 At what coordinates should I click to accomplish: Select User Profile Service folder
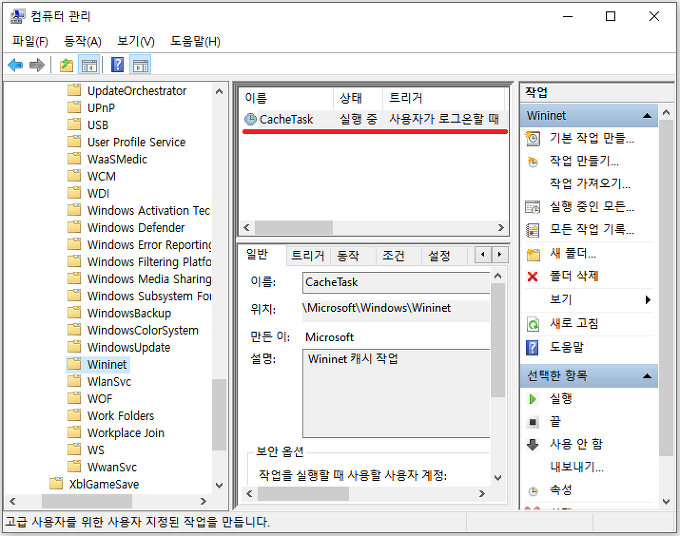coord(136,142)
